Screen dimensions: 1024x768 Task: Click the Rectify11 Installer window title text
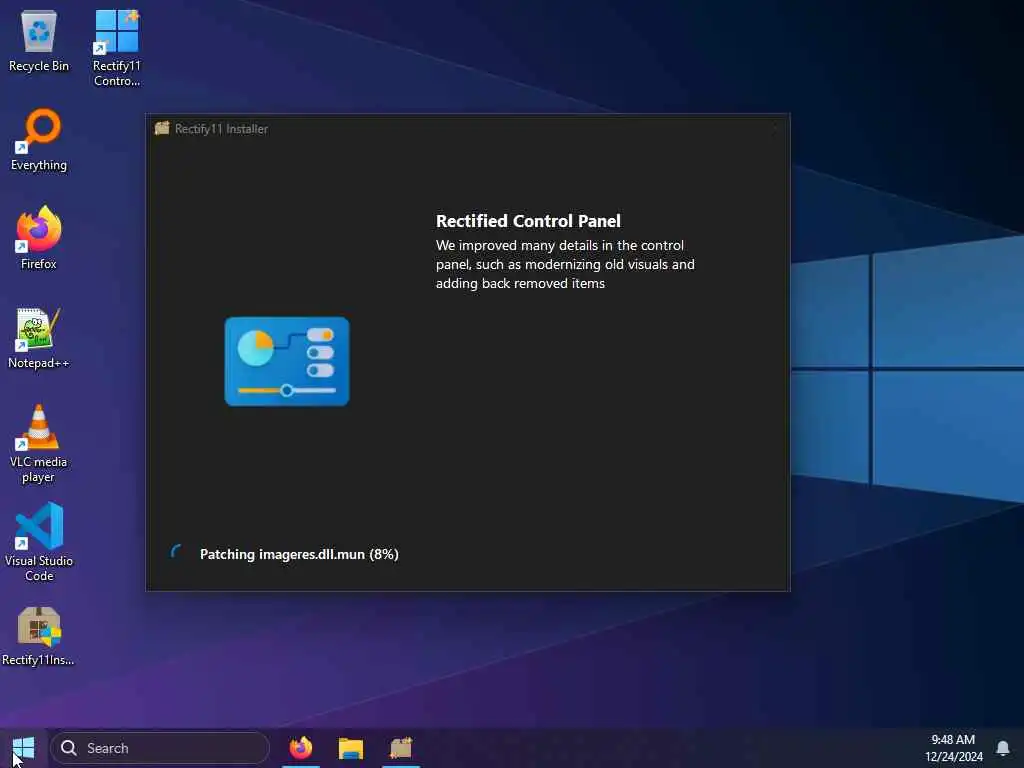pyautogui.click(x=221, y=129)
